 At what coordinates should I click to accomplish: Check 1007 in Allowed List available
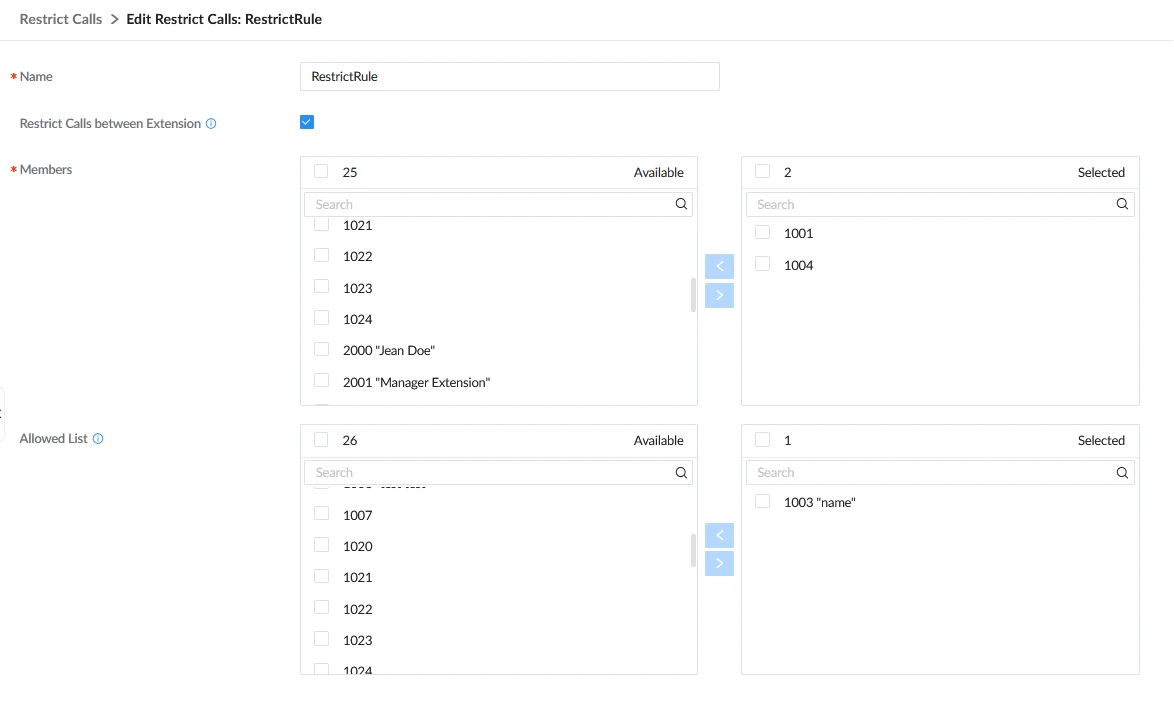click(x=321, y=514)
